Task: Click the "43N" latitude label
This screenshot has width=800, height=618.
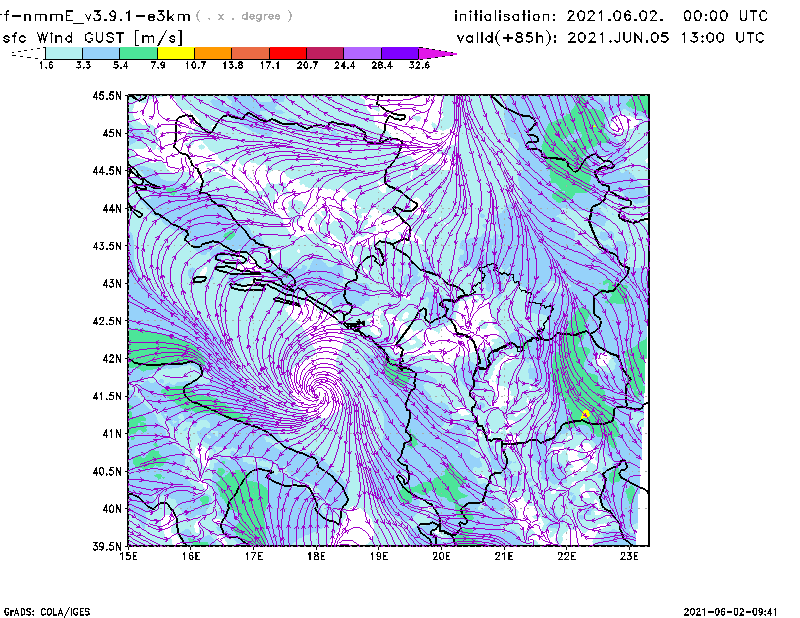Action: click(x=112, y=283)
